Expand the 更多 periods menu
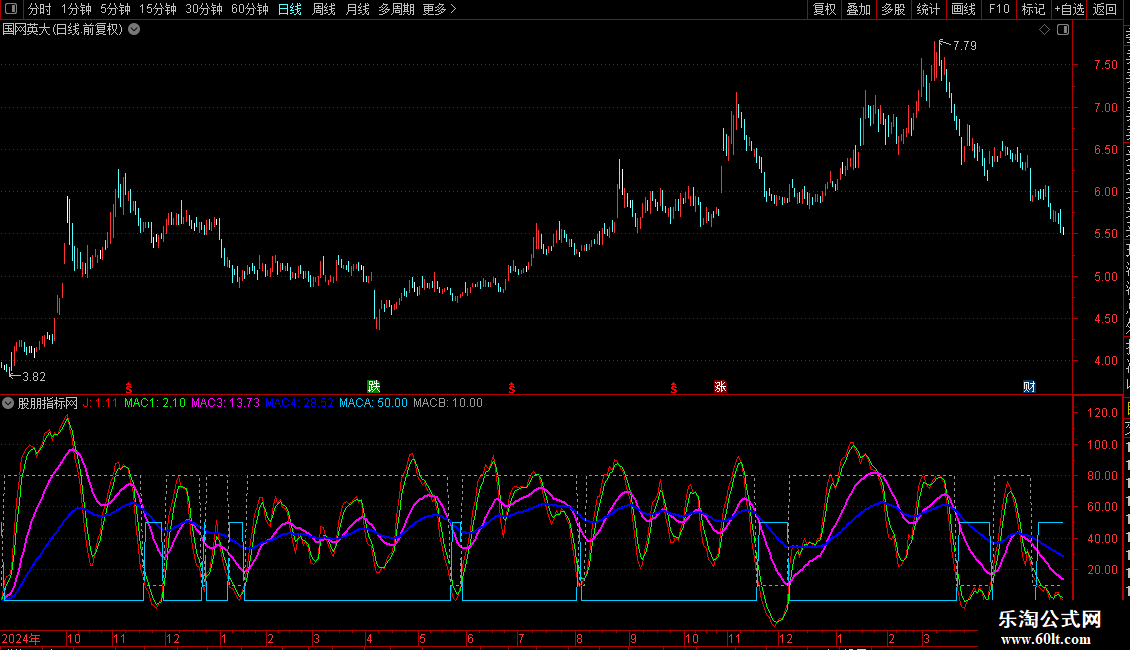The image size is (1130, 650). (439, 9)
